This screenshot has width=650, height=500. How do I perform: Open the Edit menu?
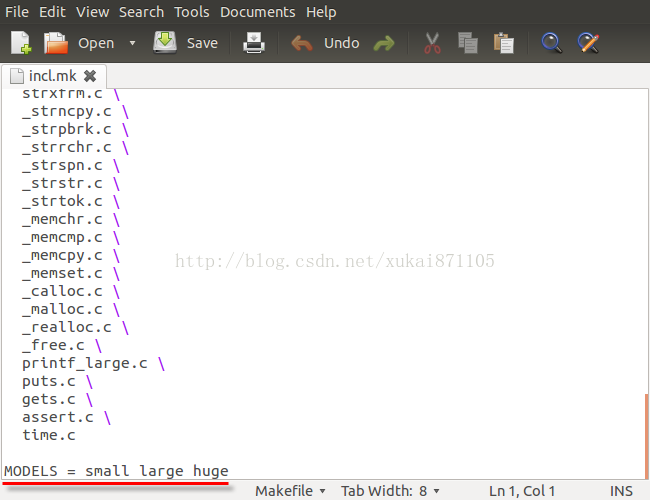click(x=52, y=12)
